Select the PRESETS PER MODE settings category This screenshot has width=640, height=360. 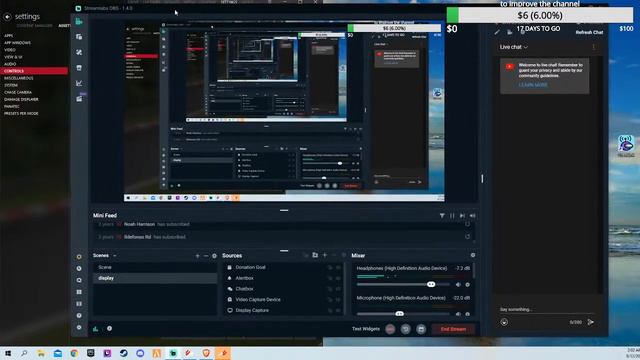click(x=21, y=113)
